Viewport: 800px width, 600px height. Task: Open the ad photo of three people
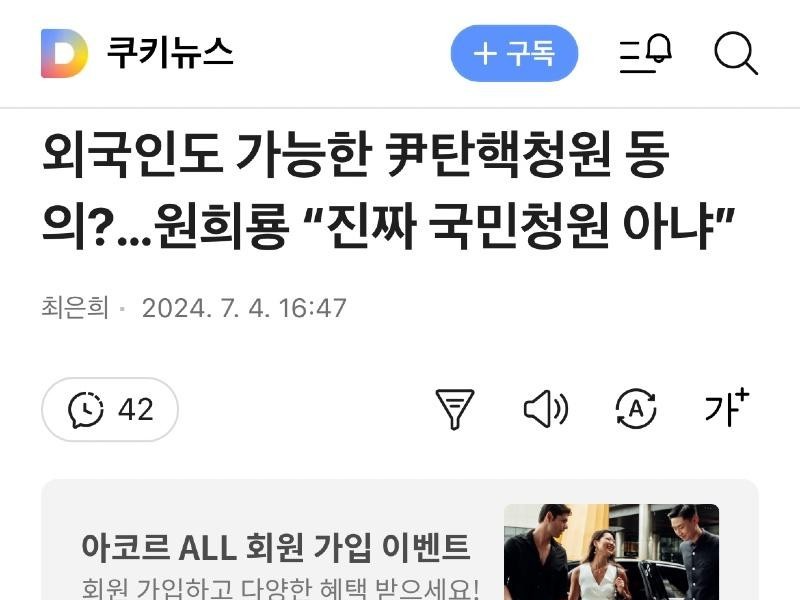[611, 552]
